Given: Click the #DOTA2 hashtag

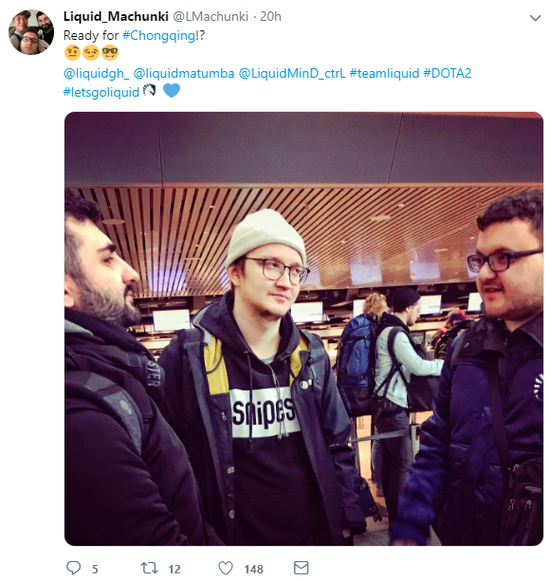Looking at the screenshot, I should [447, 73].
